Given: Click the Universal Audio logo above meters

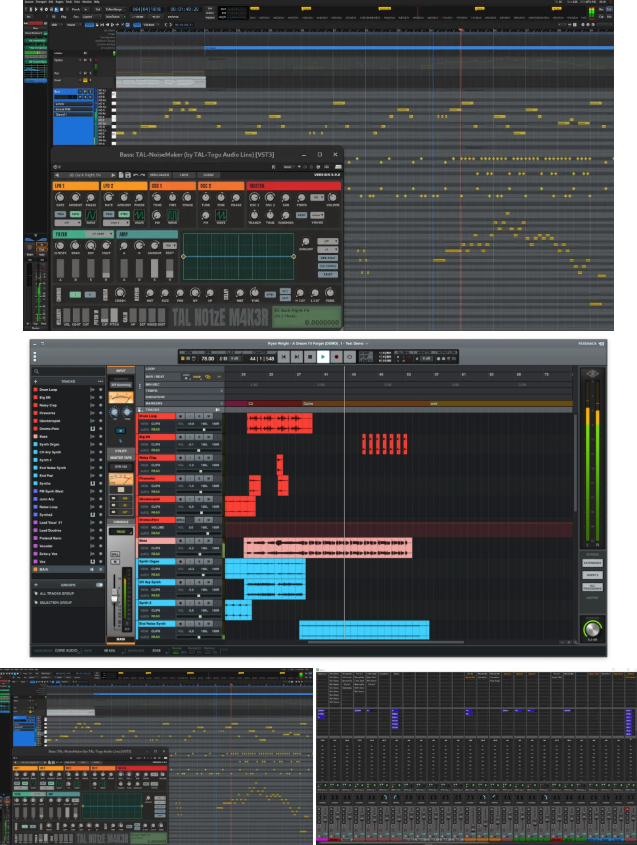Looking at the screenshot, I should pos(592,373).
